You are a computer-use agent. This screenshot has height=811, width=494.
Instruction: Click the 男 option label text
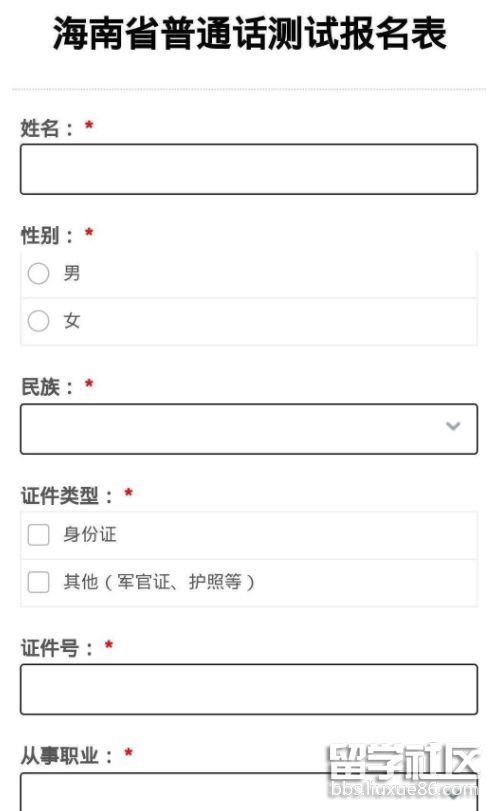(x=72, y=273)
